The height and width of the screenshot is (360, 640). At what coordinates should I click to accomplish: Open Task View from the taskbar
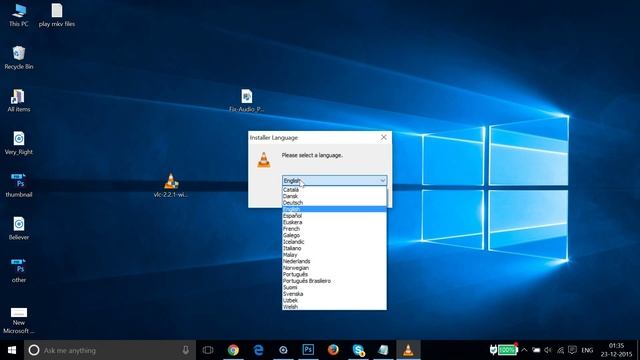pyautogui.click(x=208, y=350)
